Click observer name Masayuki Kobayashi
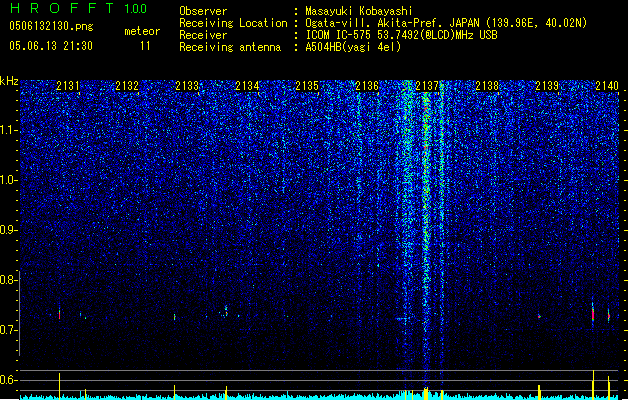 359,11
